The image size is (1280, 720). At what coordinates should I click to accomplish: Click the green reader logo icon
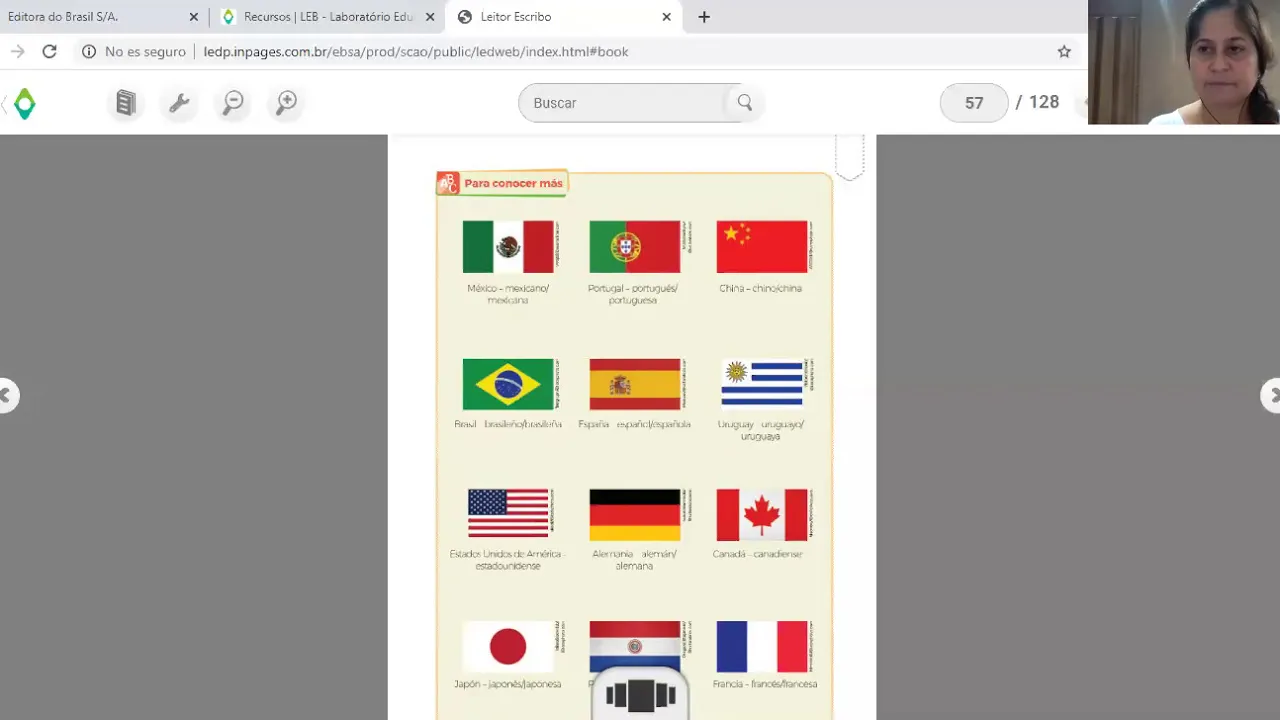click(25, 103)
